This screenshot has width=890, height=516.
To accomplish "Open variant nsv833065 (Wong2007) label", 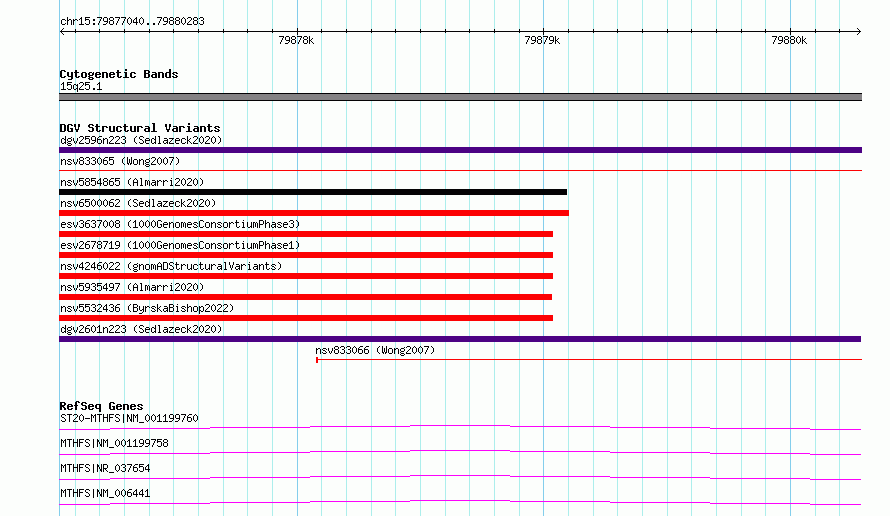I will (120, 161).
